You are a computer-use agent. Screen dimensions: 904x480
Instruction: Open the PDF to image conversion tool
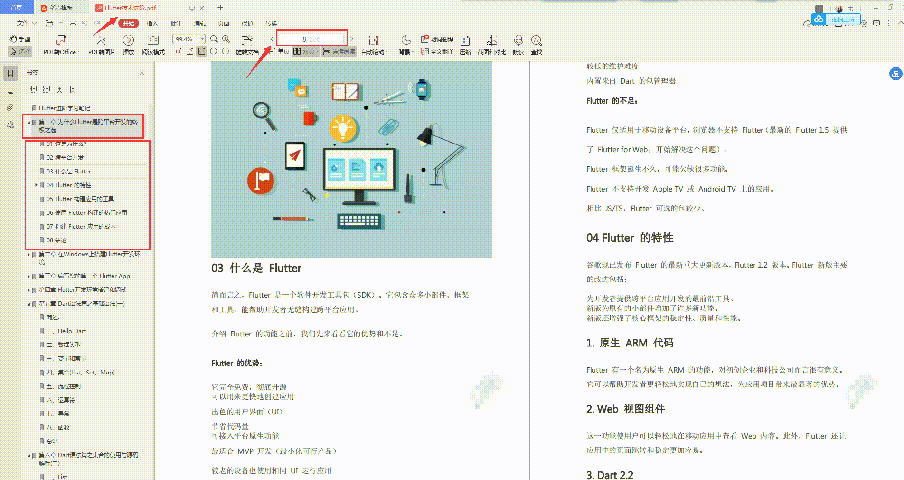[101, 44]
